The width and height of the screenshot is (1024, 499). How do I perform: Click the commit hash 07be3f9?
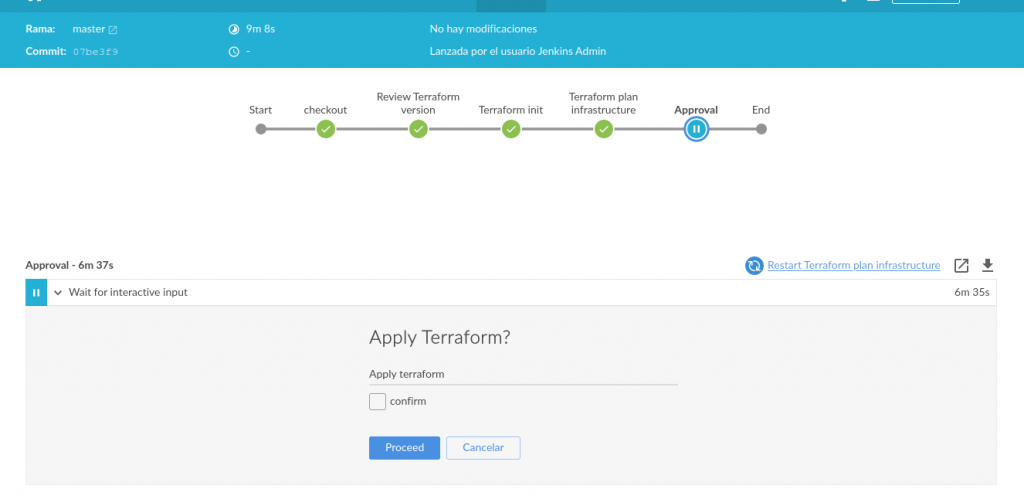click(x=96, y=51)
